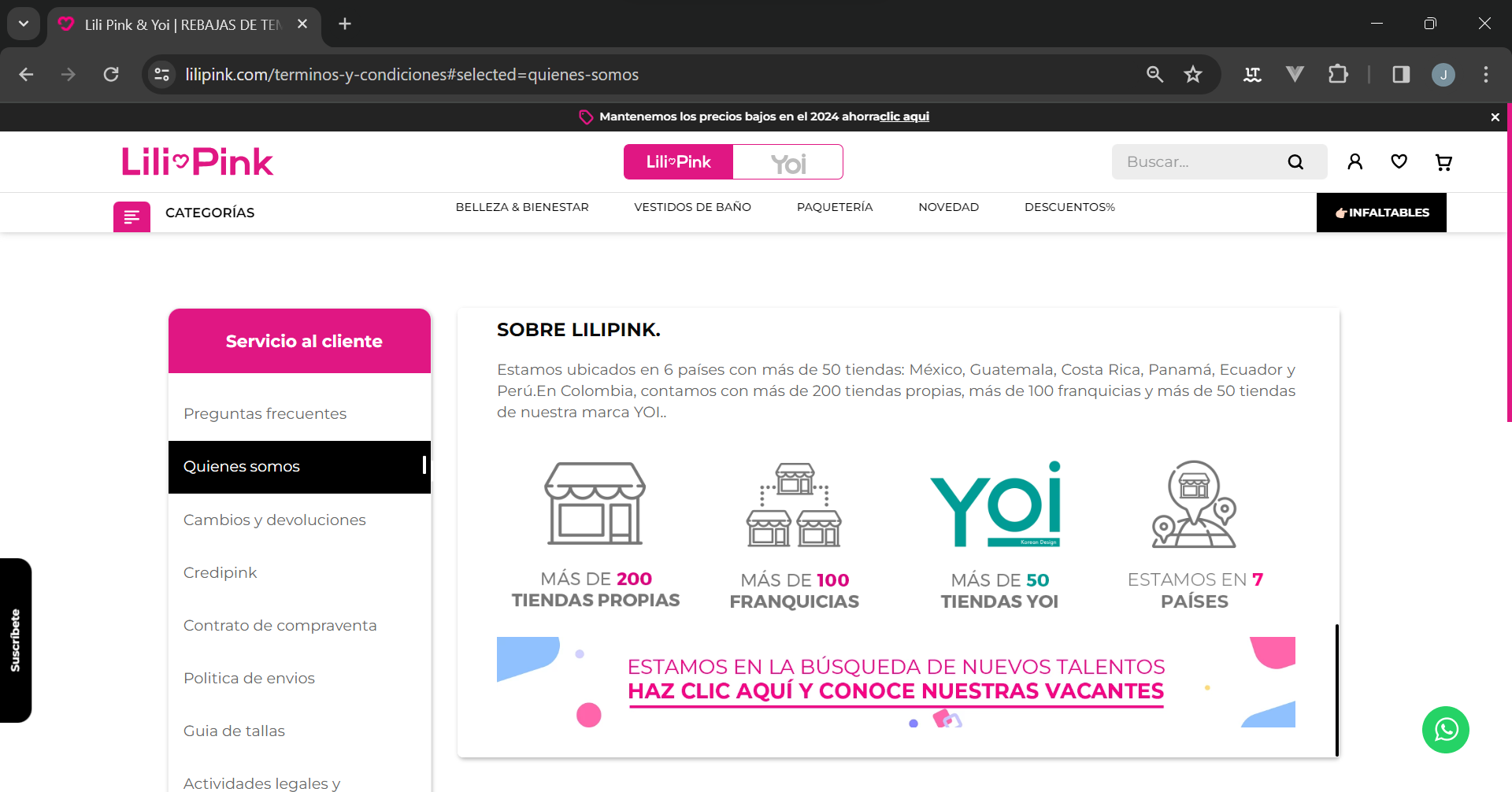Go back in browser history
Image resolution: width=1512 pixels, height=792 pixels.
(26, 74)
